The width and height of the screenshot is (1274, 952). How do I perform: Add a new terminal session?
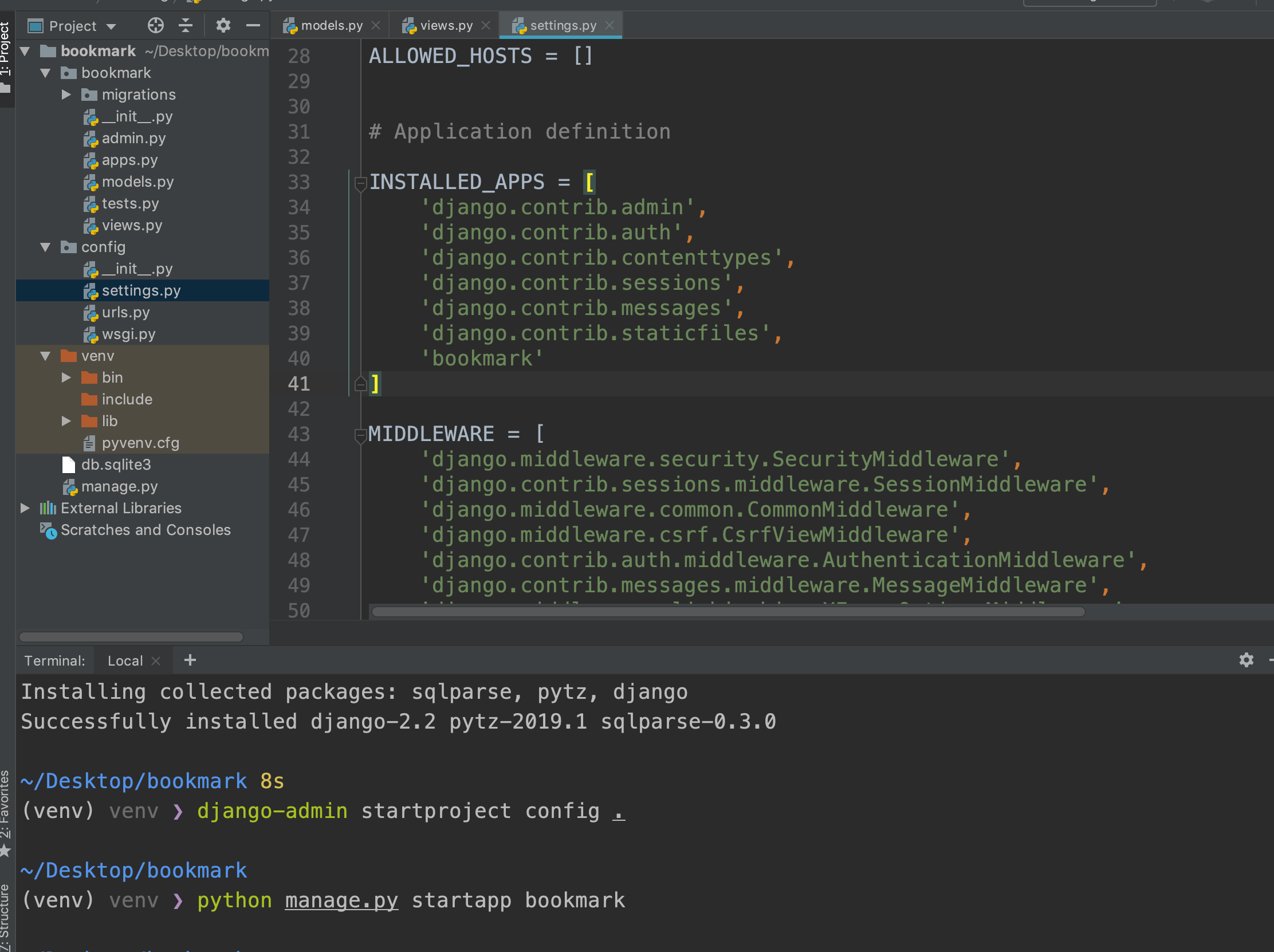pyautogui.click(x=190, y=660)
